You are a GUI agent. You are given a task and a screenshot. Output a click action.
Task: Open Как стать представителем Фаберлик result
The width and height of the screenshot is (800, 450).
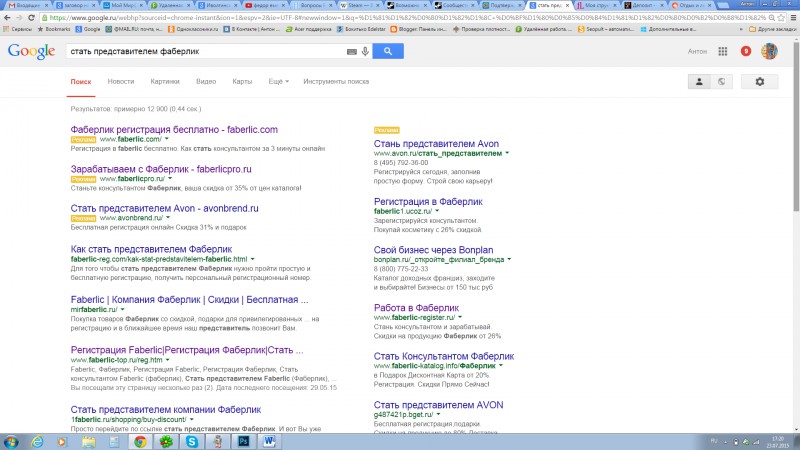pyautogui.click(x=151, y=249)
